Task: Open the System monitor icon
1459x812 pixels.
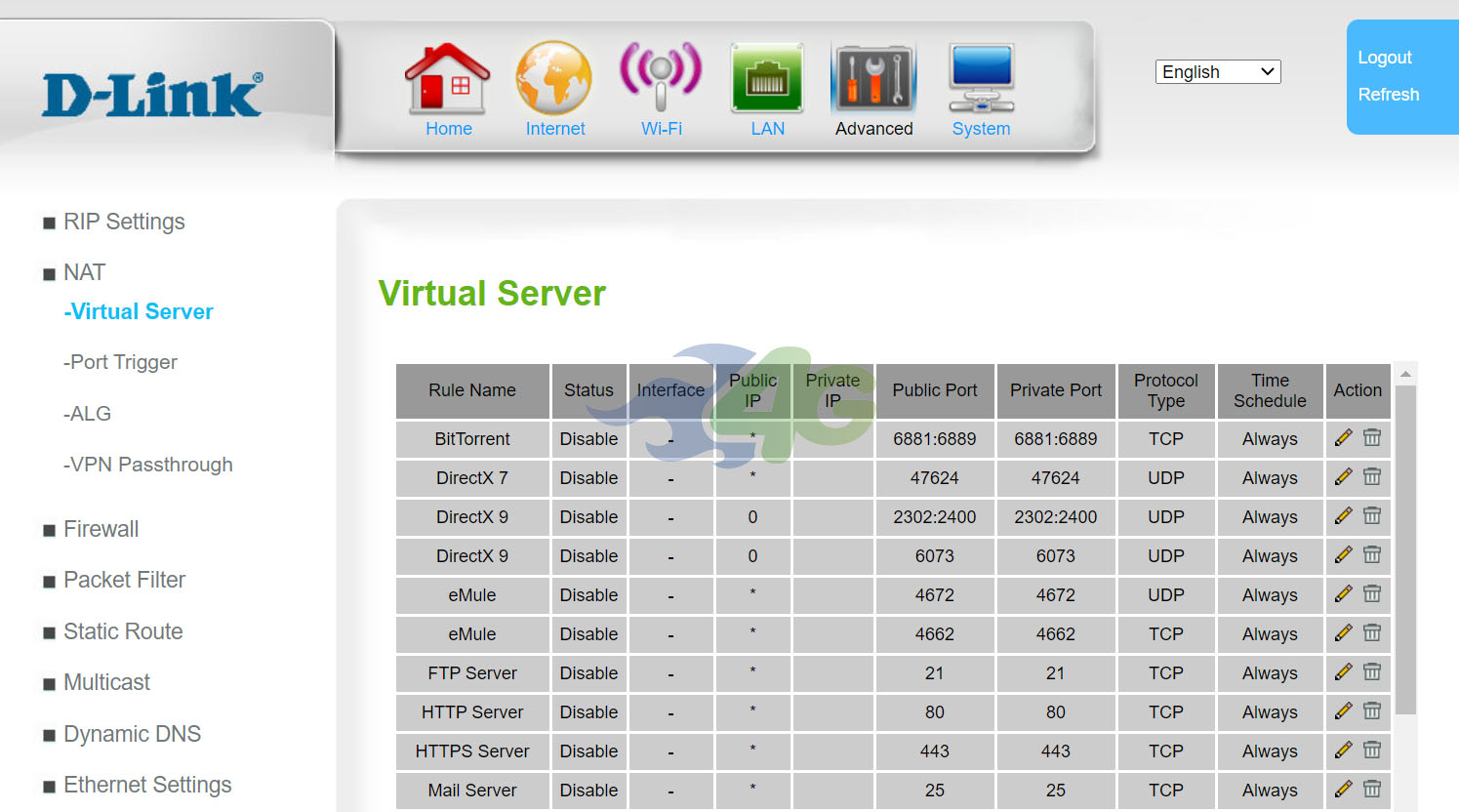Action: (982, 78)
